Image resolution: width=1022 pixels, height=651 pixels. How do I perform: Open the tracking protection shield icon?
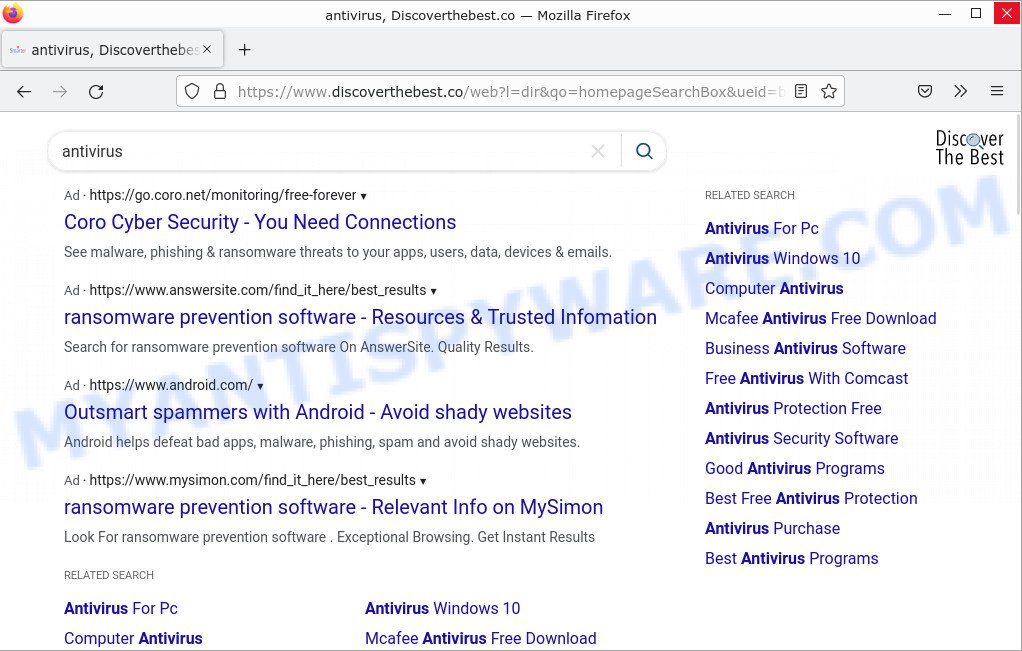click(192, 91)
